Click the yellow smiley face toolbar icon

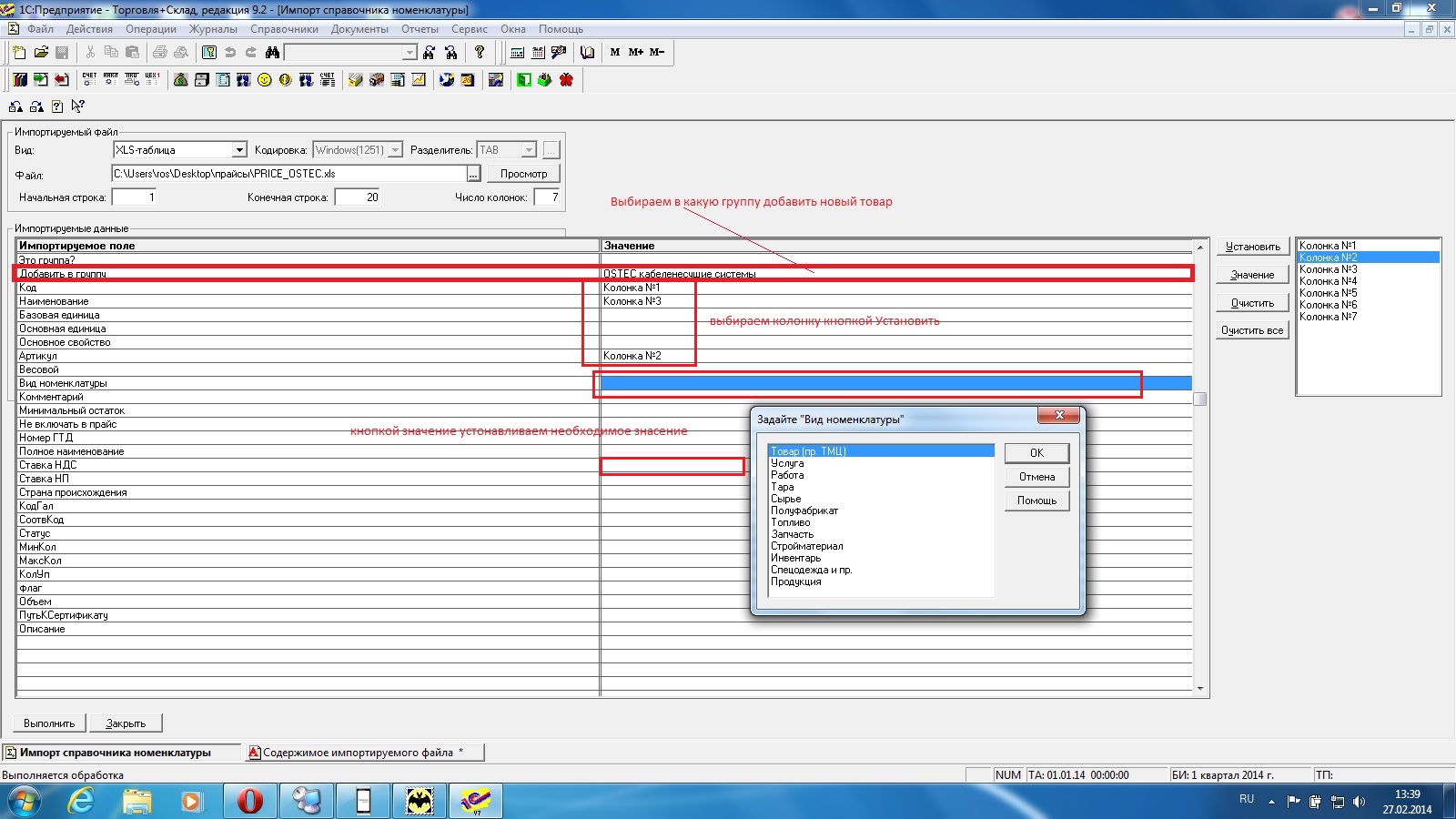(264, 80)
